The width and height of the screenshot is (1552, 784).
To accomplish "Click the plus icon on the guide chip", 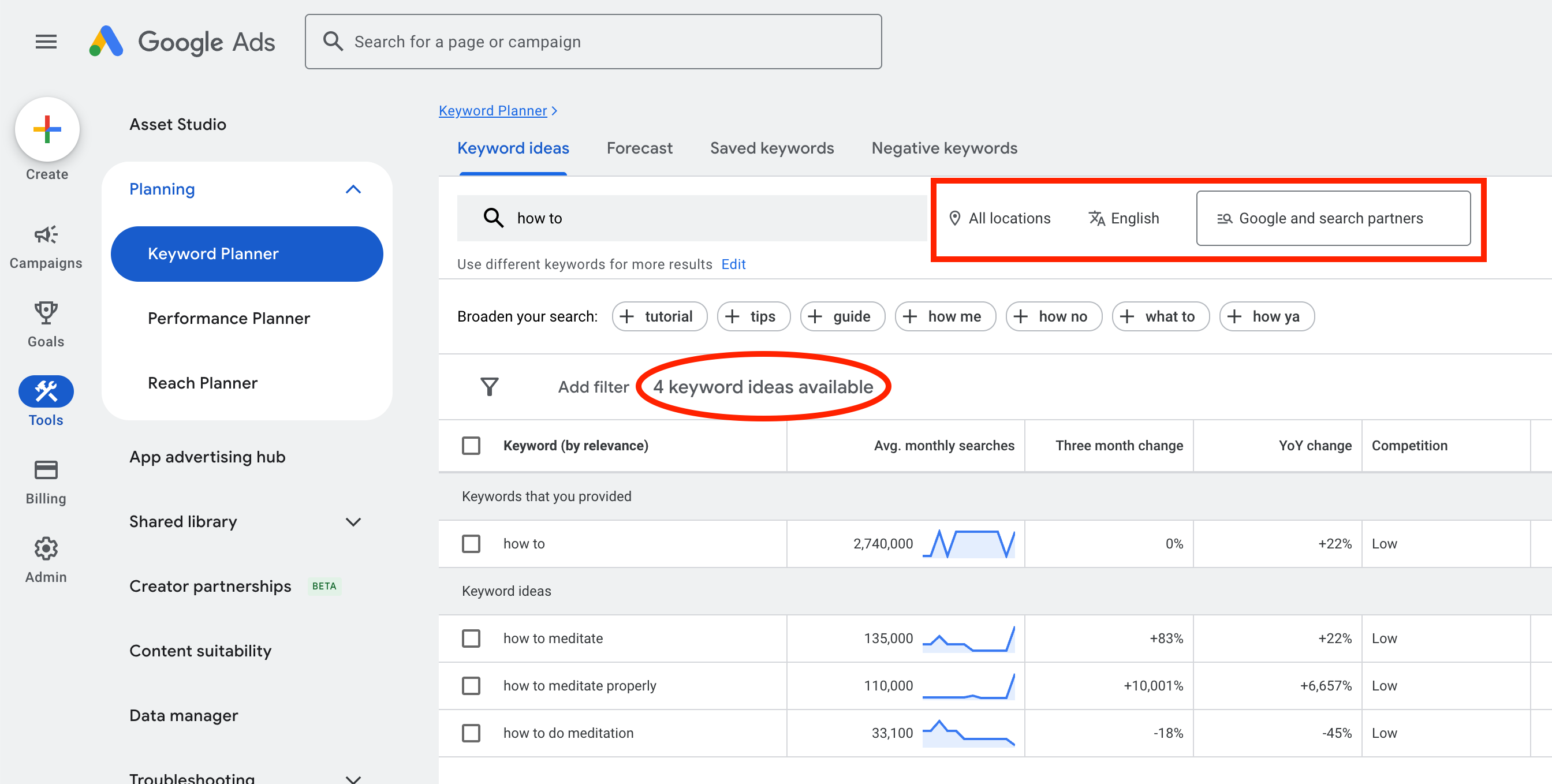I will [815, 316].
